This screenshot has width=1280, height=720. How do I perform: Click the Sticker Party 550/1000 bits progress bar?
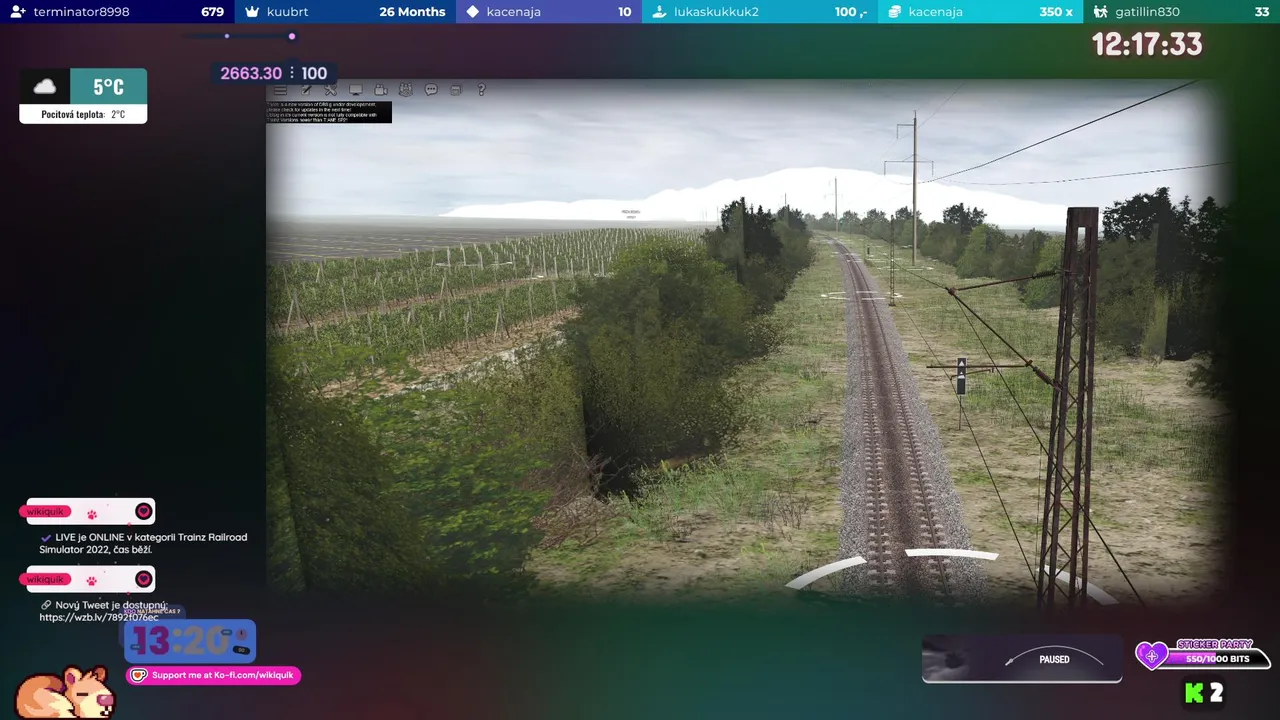(x=1217, y=659)
